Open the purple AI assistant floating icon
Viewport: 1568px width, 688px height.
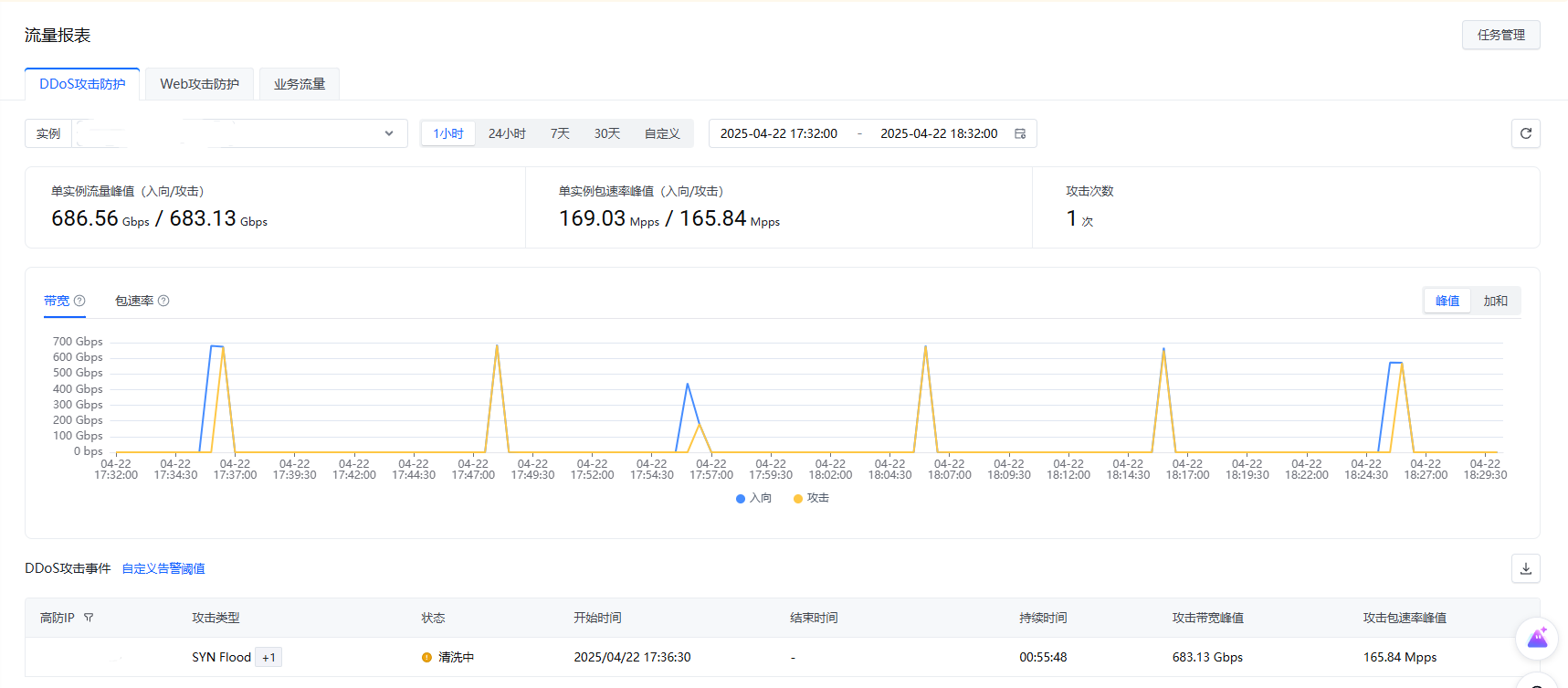point(1537,638)
